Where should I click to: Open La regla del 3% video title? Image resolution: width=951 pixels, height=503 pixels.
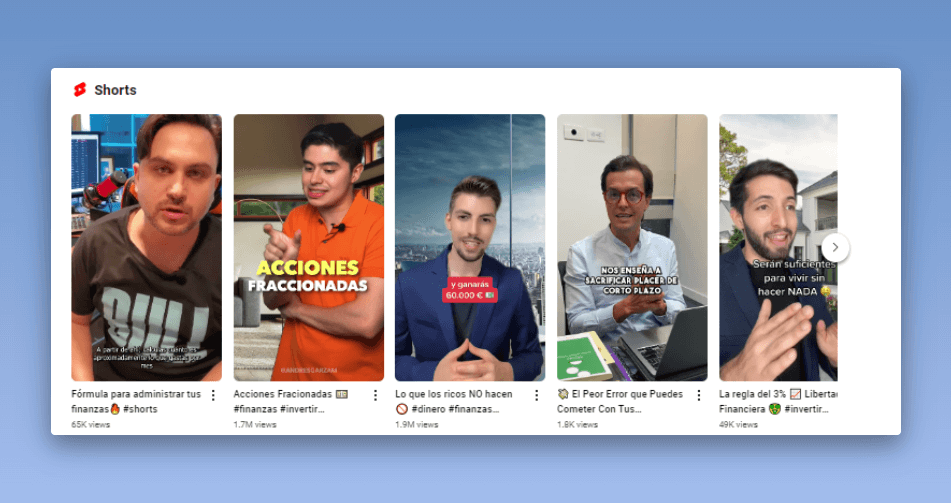pos(778,402)
